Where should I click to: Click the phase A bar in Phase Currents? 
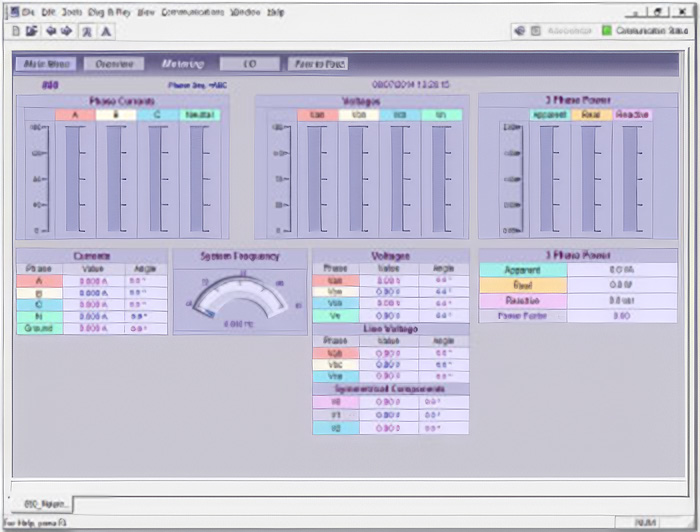pyautogui.click(x=75, y=179)
